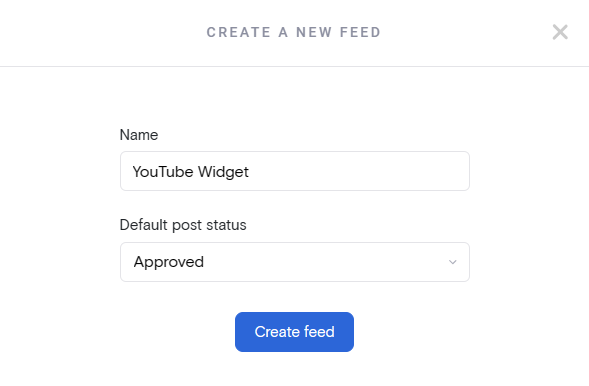The height and width of the screenshot is (386, 589).
Task: Dismiss the dialog using the gray X
Action: tap(560, 32)
